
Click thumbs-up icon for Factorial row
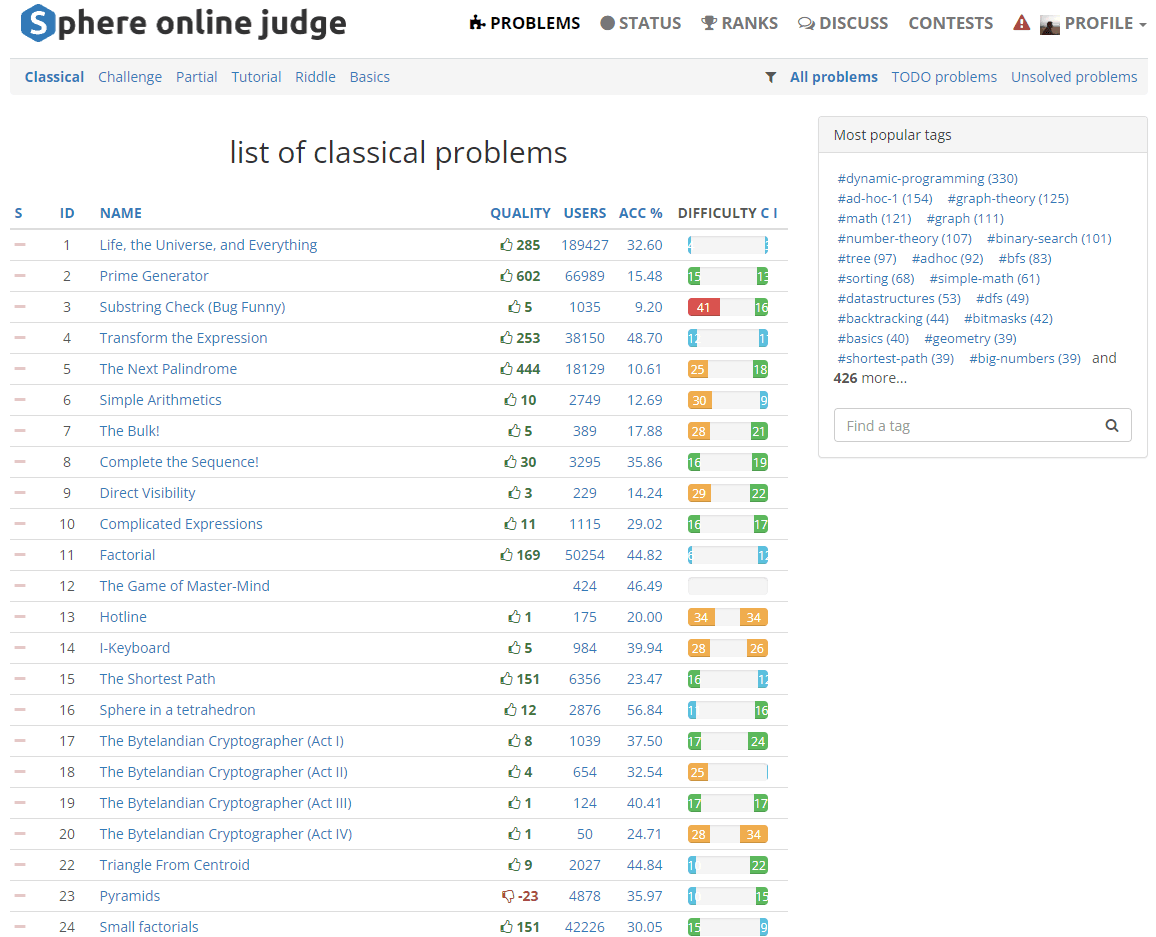(506, 554)
